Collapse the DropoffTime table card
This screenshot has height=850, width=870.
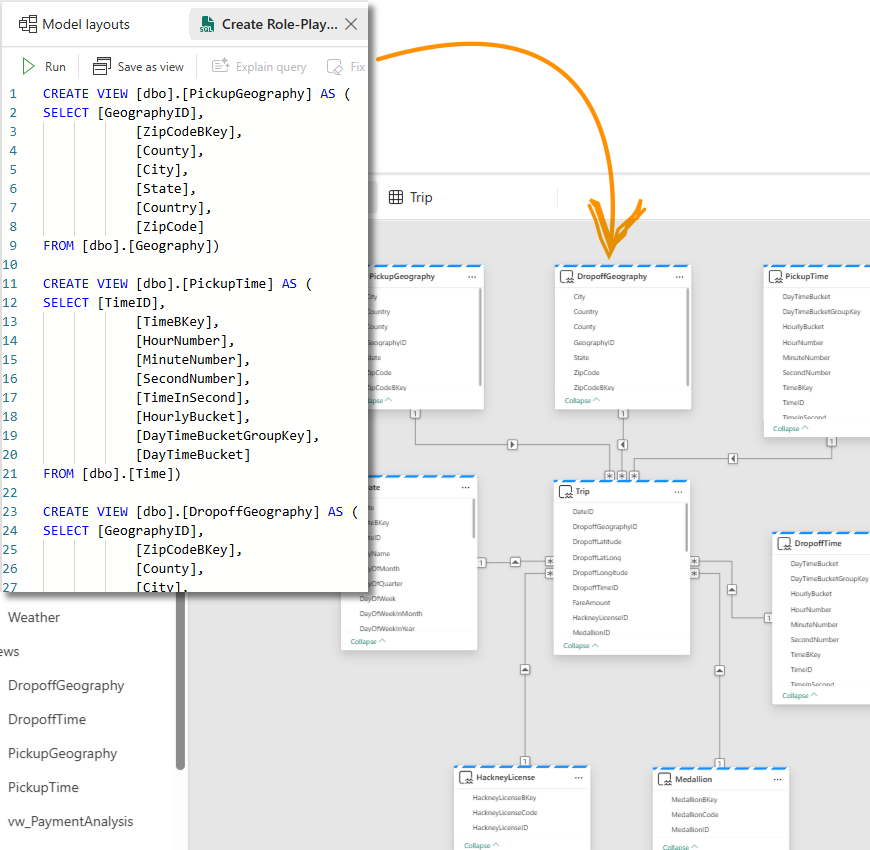[799, 695]
